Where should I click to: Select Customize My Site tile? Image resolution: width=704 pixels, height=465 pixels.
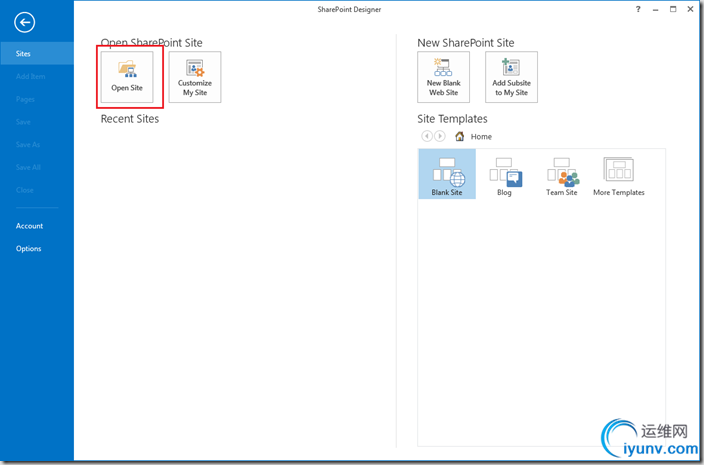tap(195, 77)
